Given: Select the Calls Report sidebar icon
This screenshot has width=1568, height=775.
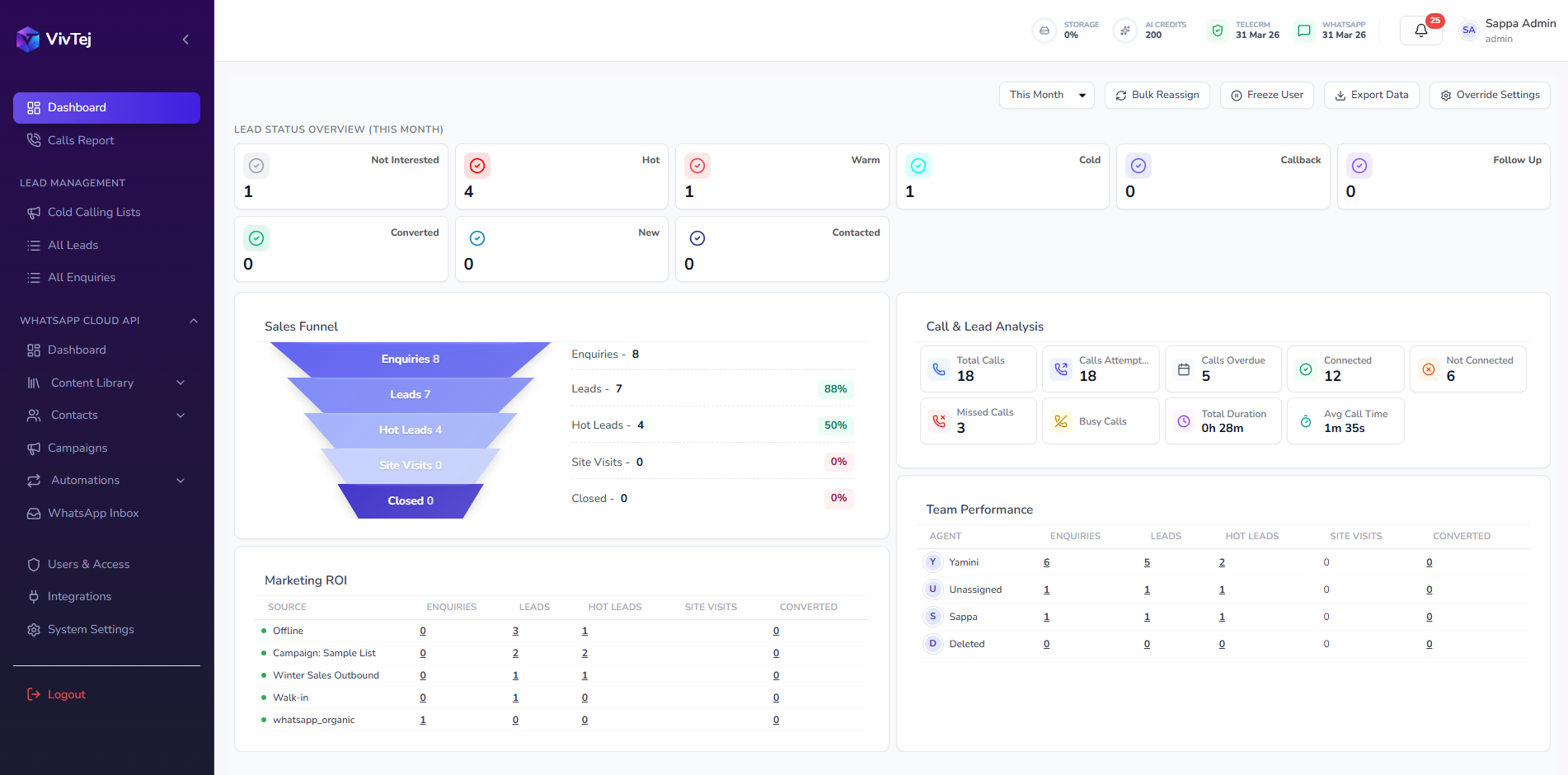Looking at the screenshot, I should tap(34, 140).
